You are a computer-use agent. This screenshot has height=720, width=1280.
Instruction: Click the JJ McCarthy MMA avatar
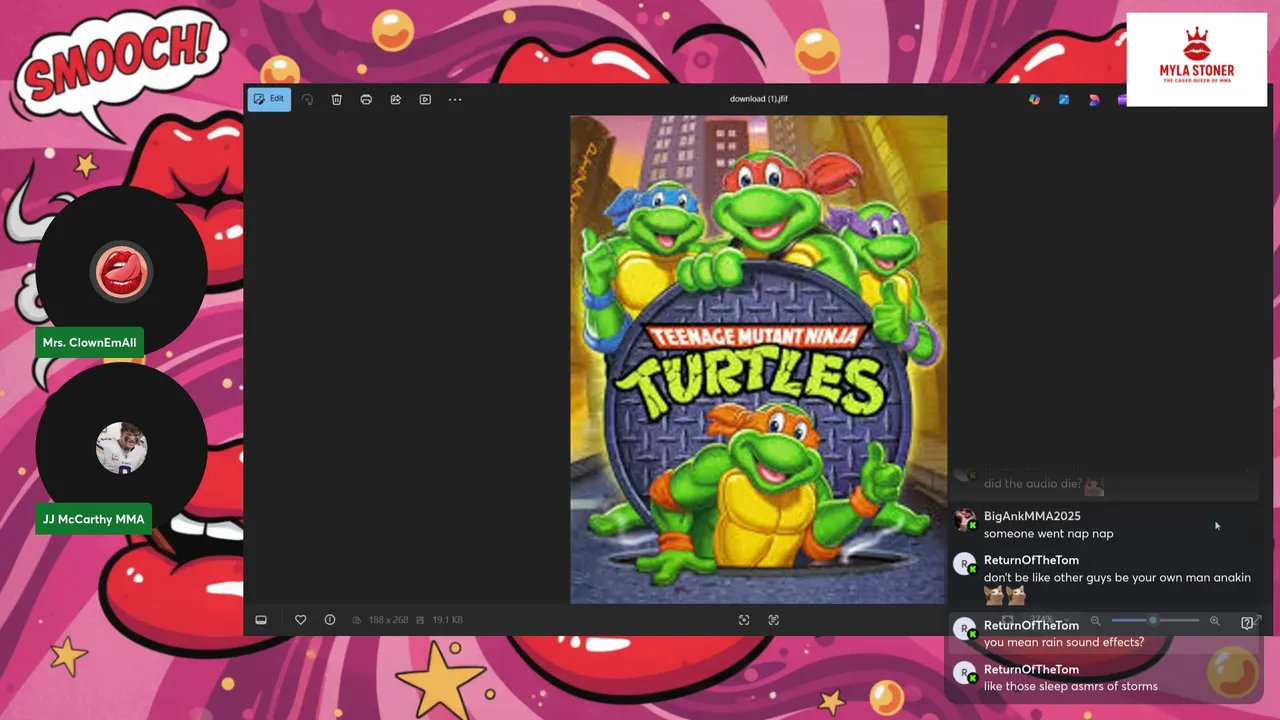coord(121,448)
